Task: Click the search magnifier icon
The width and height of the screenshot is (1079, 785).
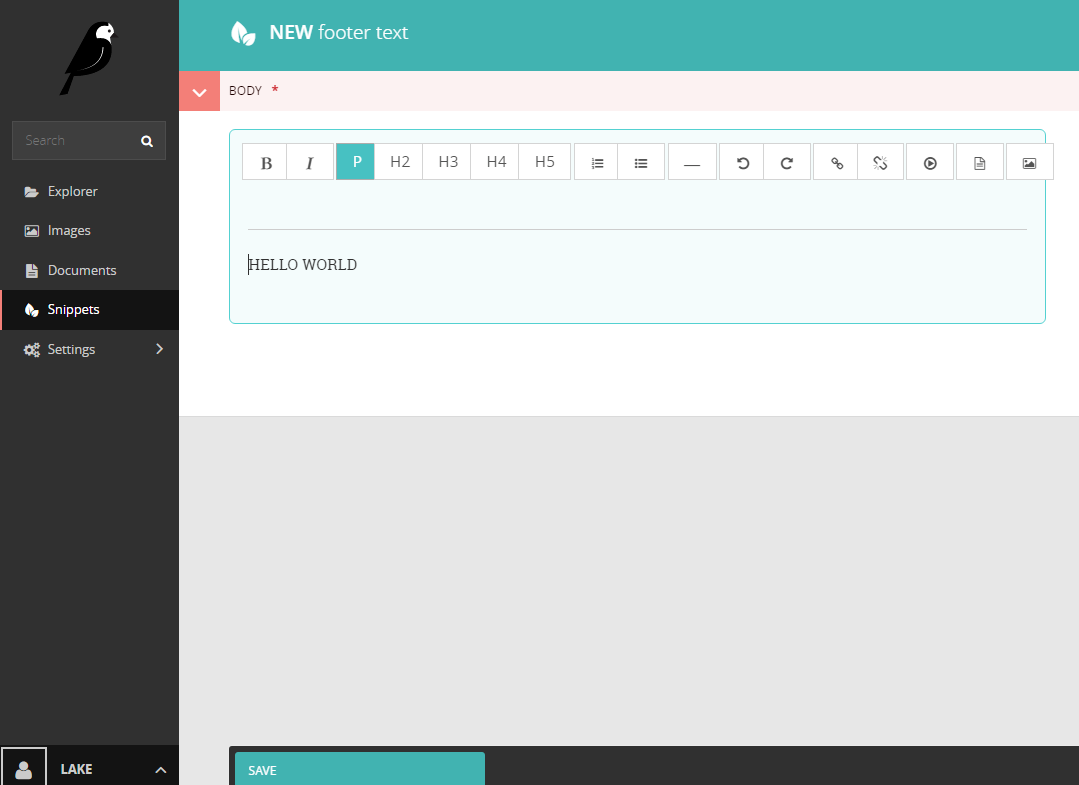Action: click(x=147, y=140)
